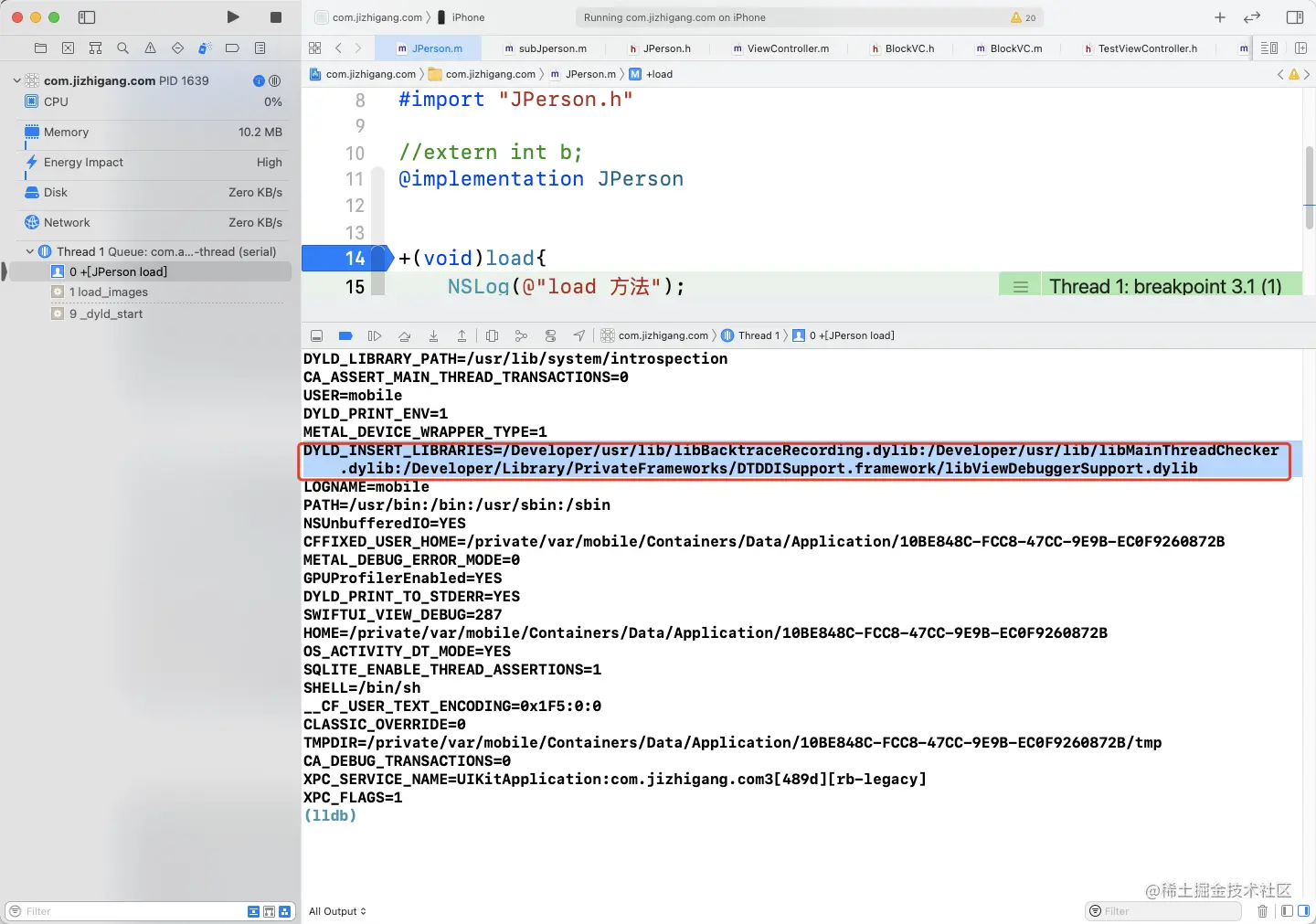
Task: Open the Symbol navigator
Action: click(95, 48)
